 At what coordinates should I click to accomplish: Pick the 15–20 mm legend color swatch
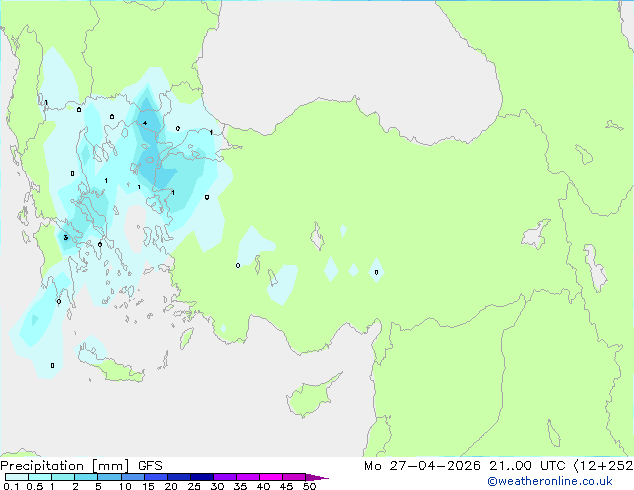tap(155, 477)
